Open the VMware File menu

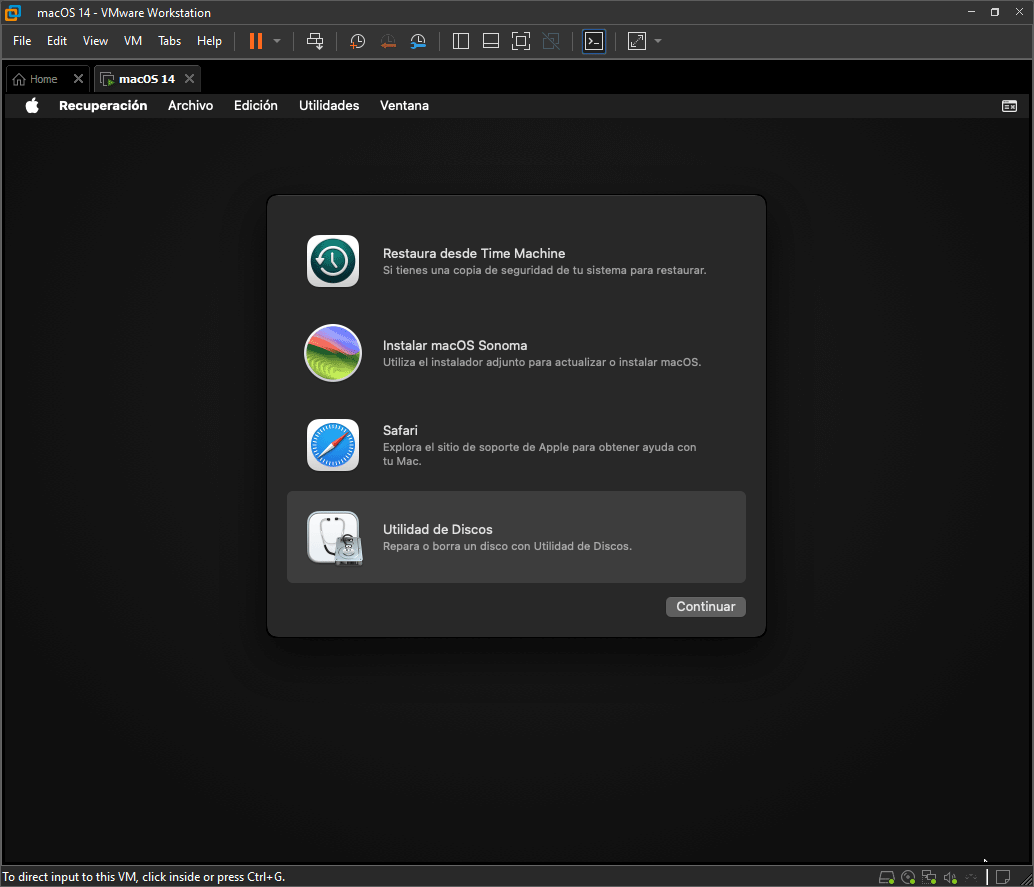(x=22, y=41)
